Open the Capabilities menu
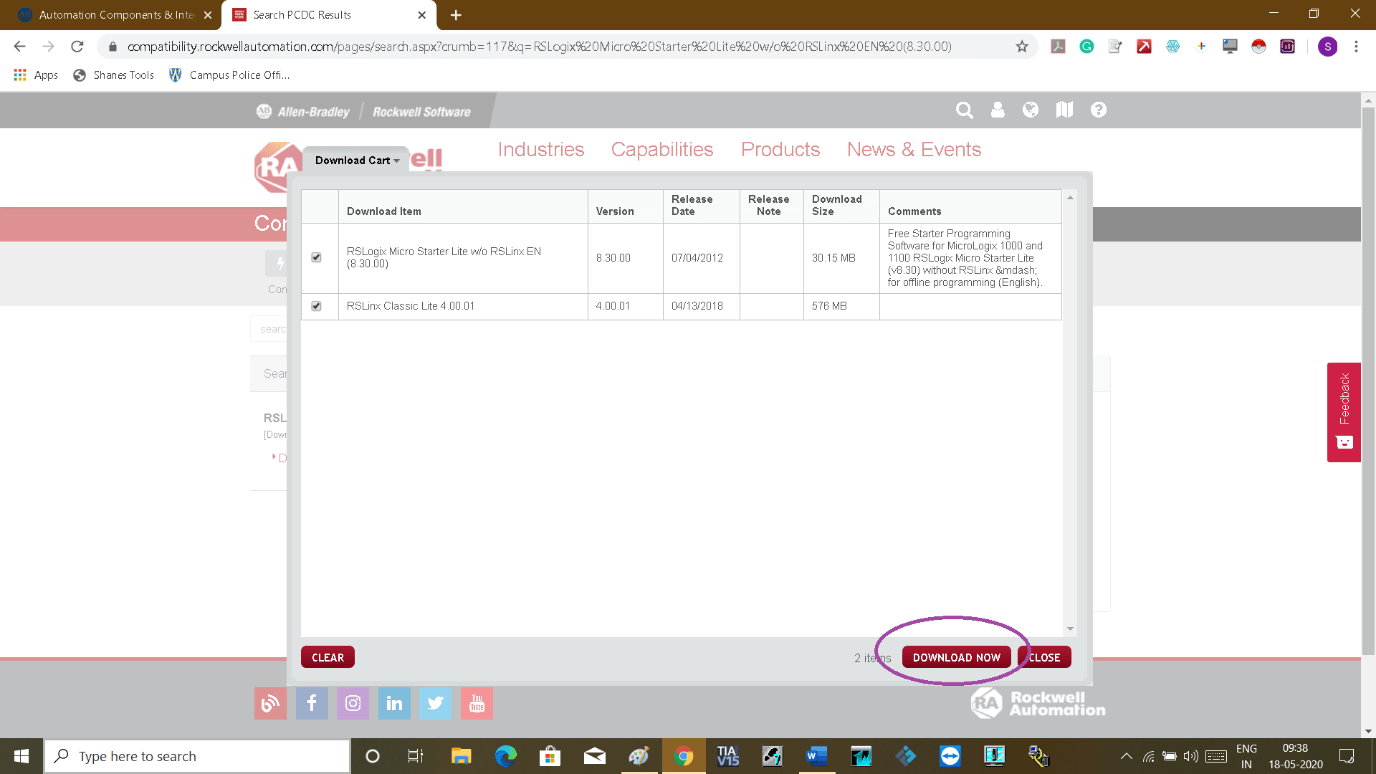This screenshot has height=774, width=1376. point(662,149)
